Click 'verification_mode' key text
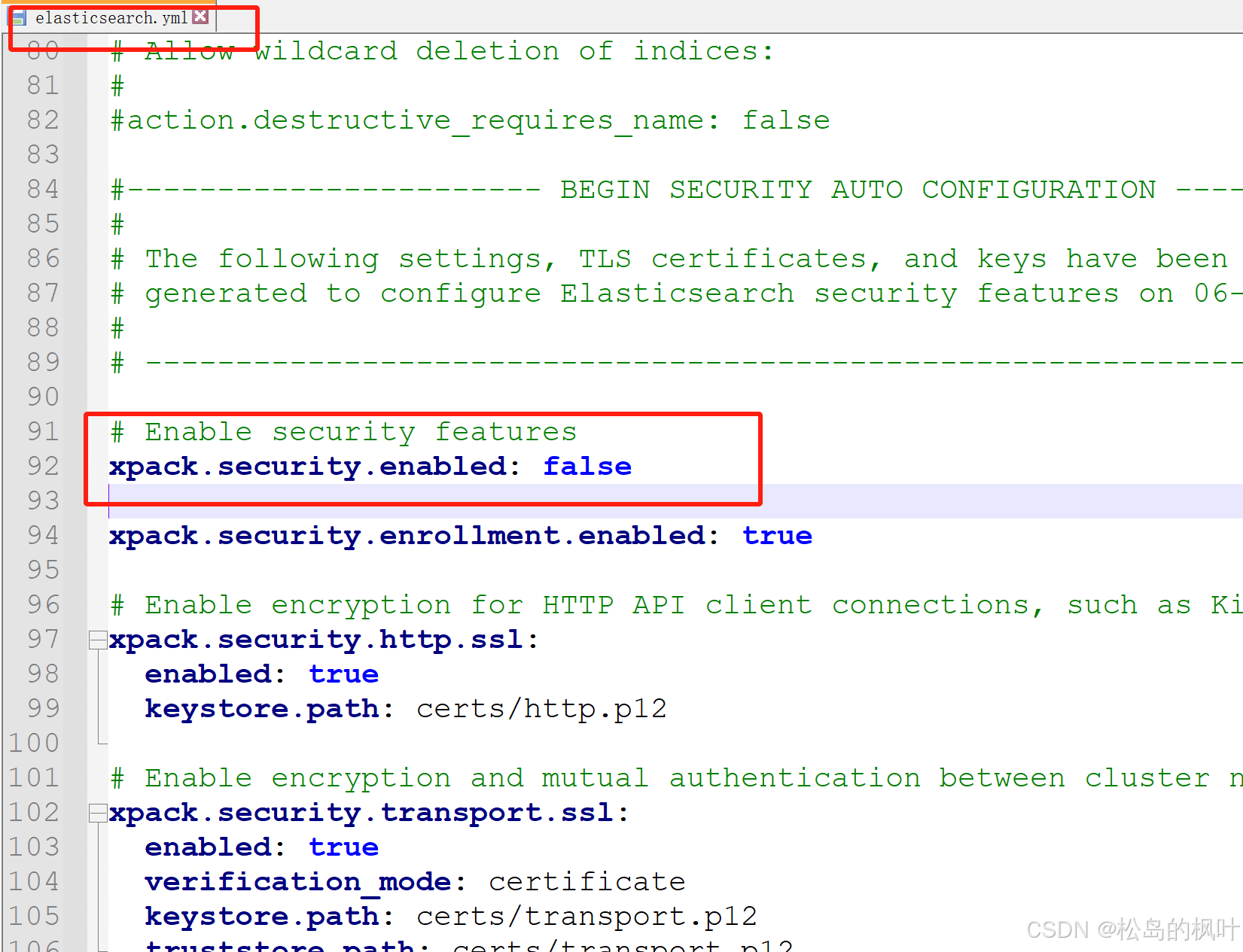This screenshot has height=952, width=1243. (297, 882)
